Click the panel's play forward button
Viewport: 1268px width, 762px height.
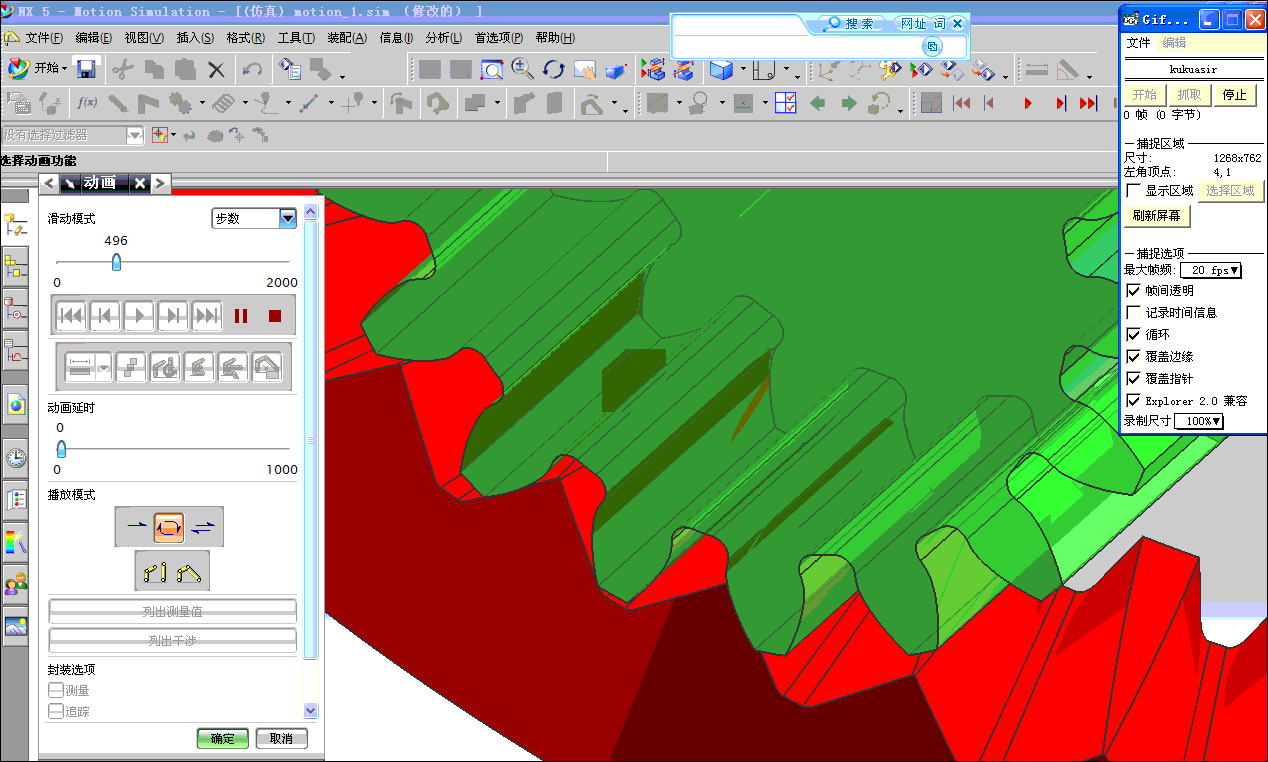click(139, 316)
